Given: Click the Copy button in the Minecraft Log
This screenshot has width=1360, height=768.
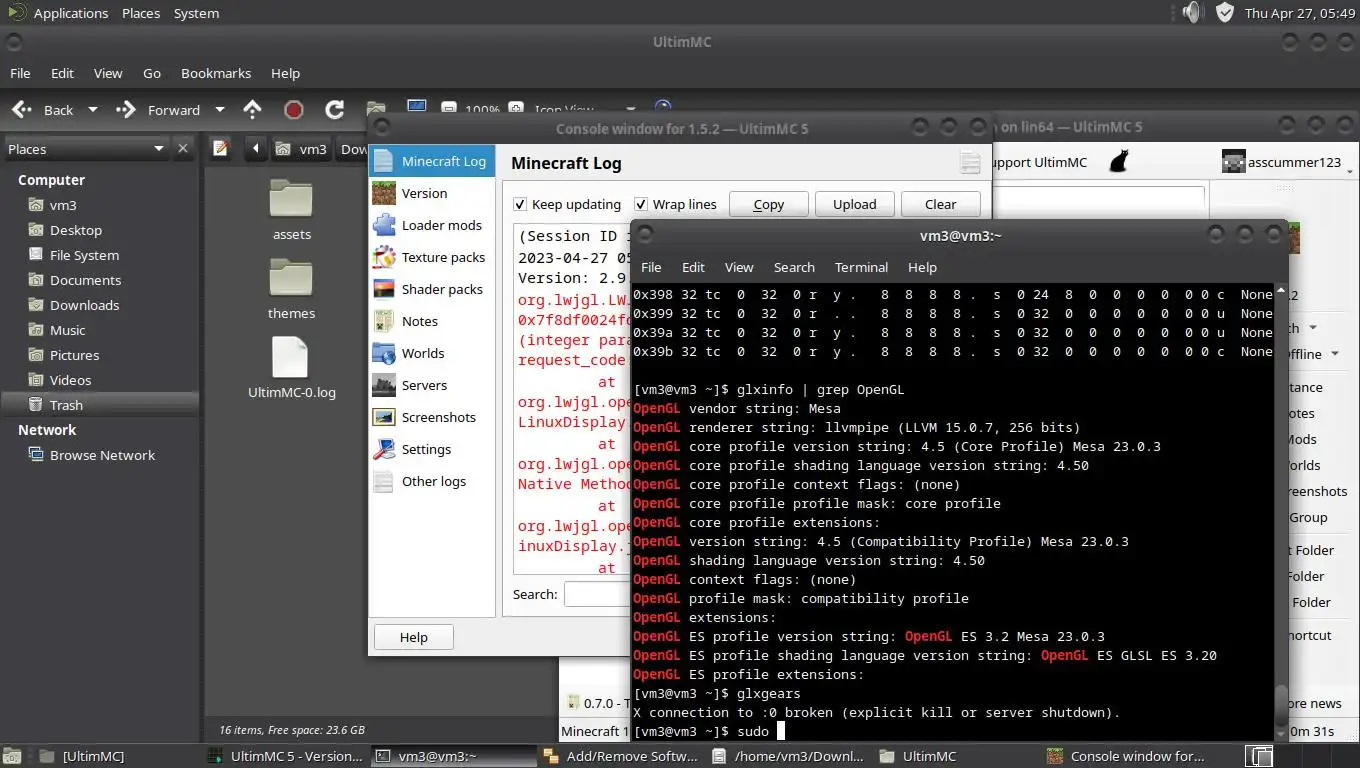Looking at the screenshot, I should click(768, 204).
